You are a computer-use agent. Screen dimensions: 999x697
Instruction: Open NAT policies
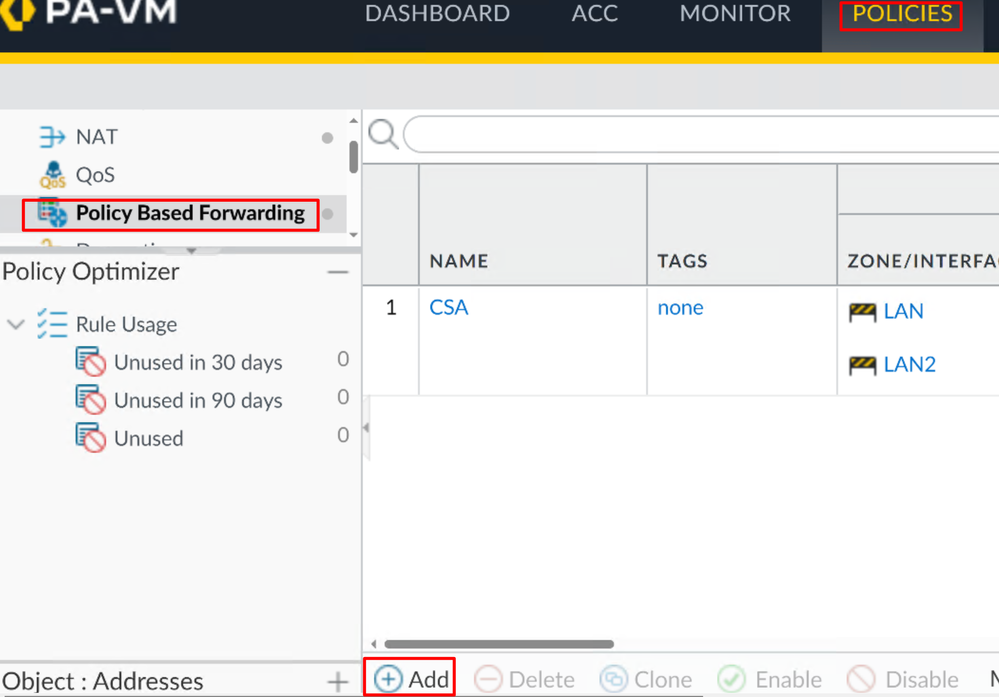[97, 136]
